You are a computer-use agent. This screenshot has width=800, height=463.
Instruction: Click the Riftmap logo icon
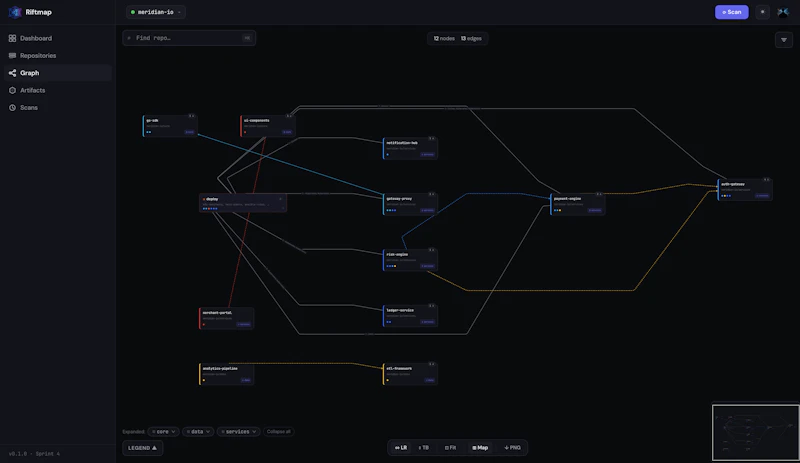[x=15, y=12]
